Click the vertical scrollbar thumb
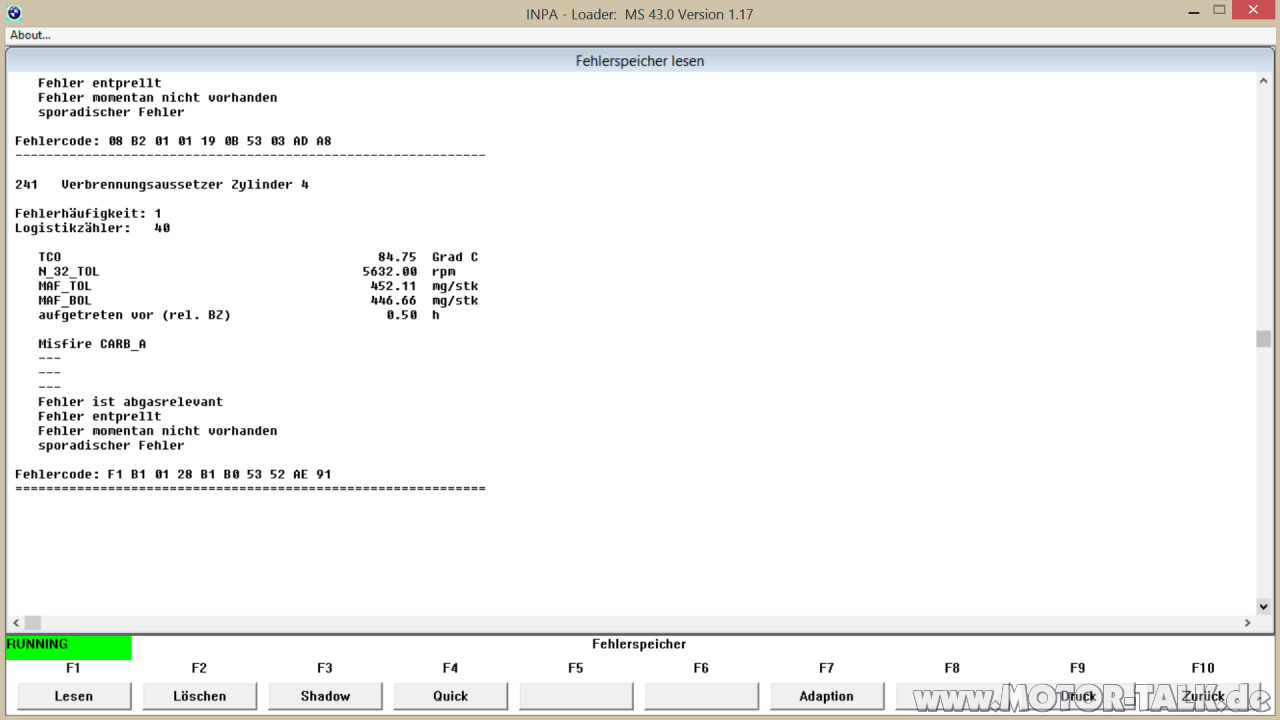This screenshot has width=1280, height=720. coord(1264,339)
